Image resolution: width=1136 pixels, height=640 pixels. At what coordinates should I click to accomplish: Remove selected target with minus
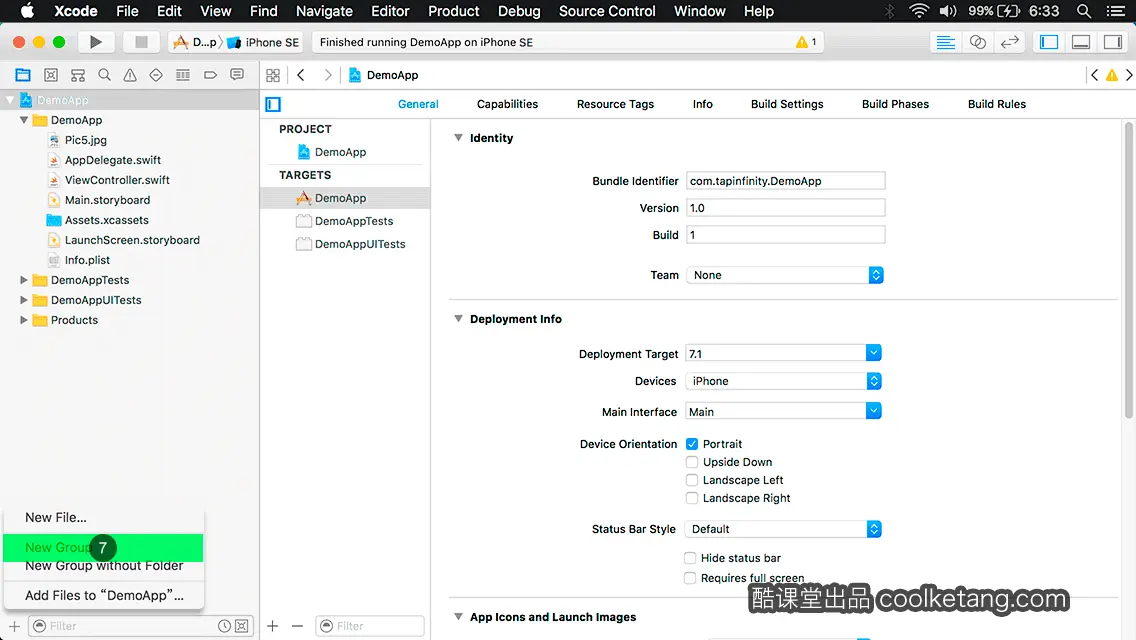click(297, 626)
